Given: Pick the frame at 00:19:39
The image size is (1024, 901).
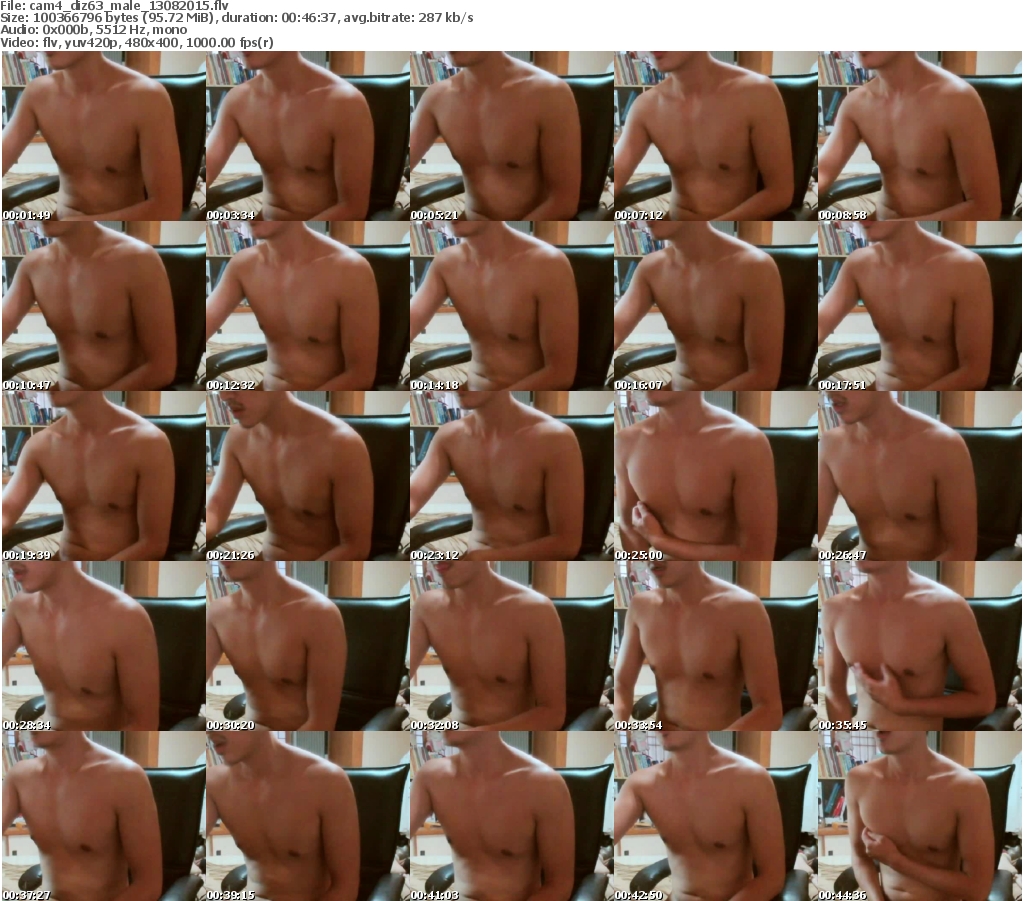Looking at the screenshot, I should 104,476.
